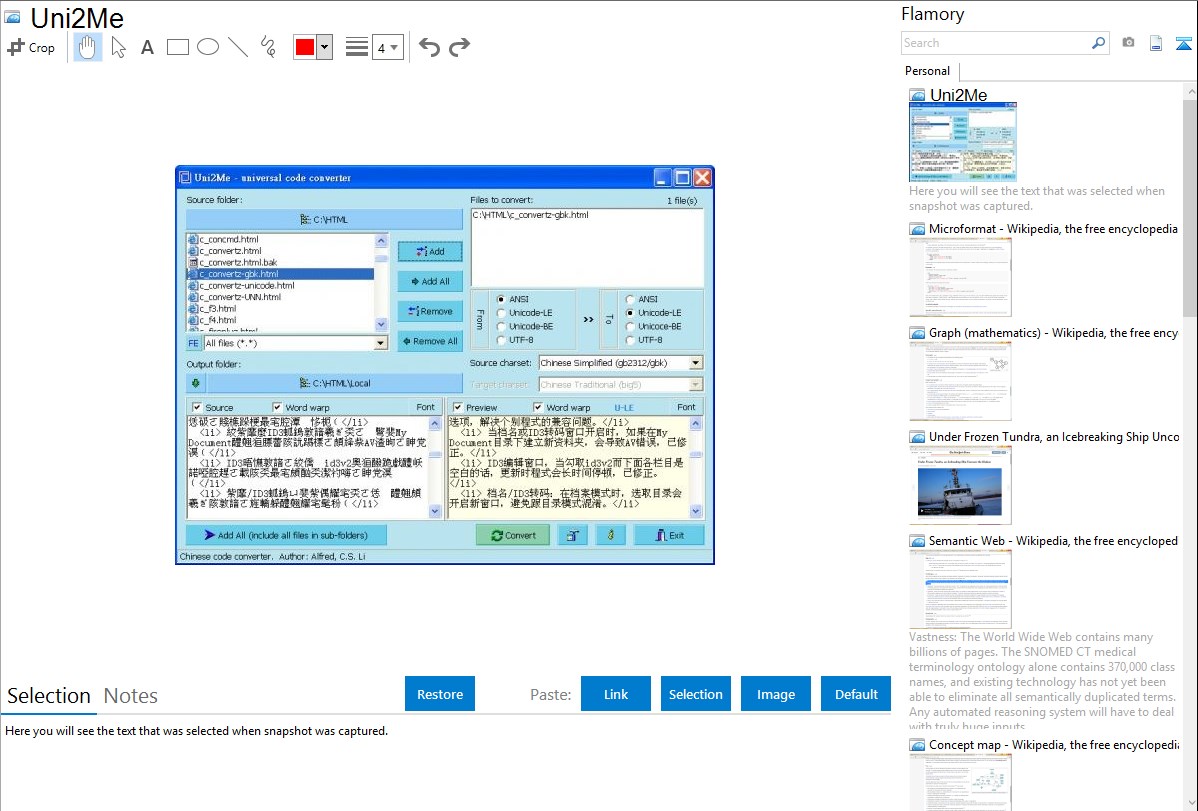Toggle the Preview checkbox
Screen dimensions: 1198x811
(458, 407)
